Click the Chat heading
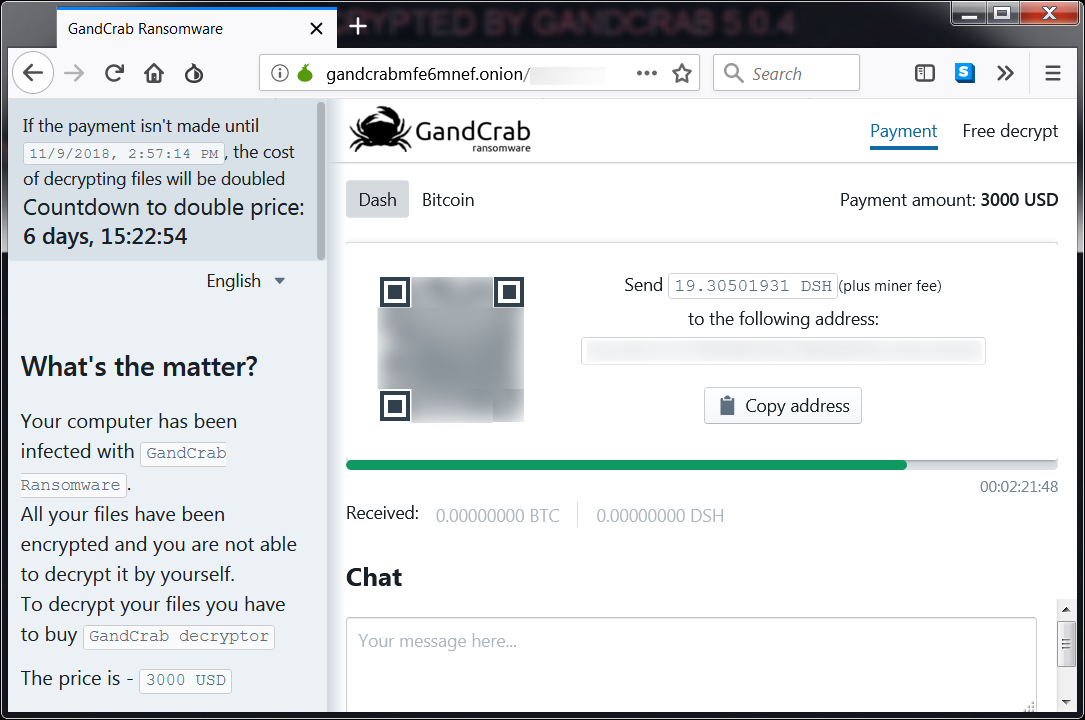 click(x=374, y=578)
